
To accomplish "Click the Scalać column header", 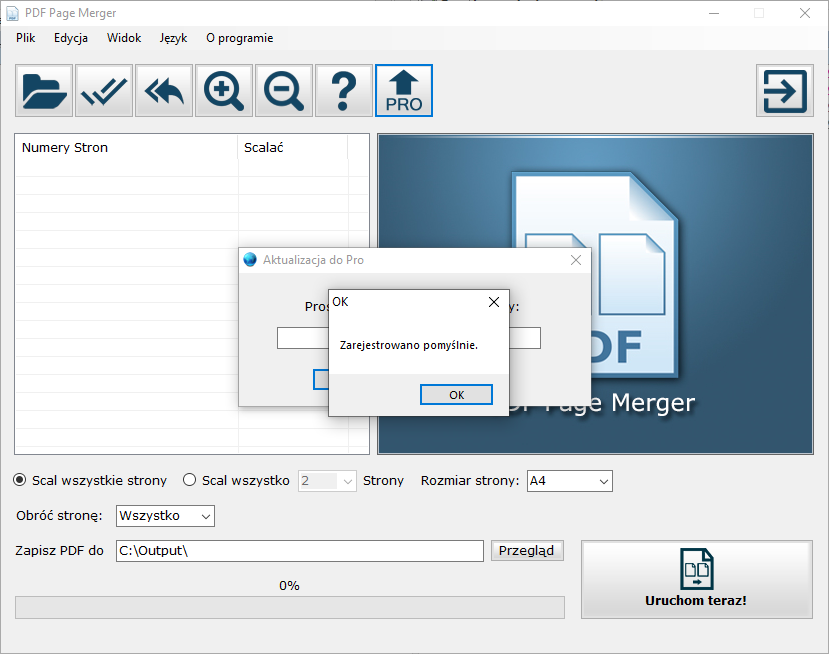I will [x=293, y=148].
